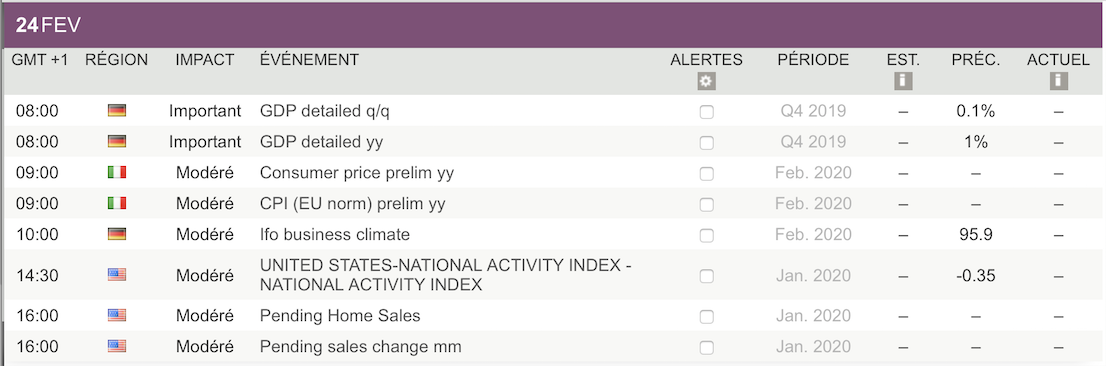Viewport: 1106px width, 366px height.
Task: Click the 24 FEV date header
Action: [48, 26]
